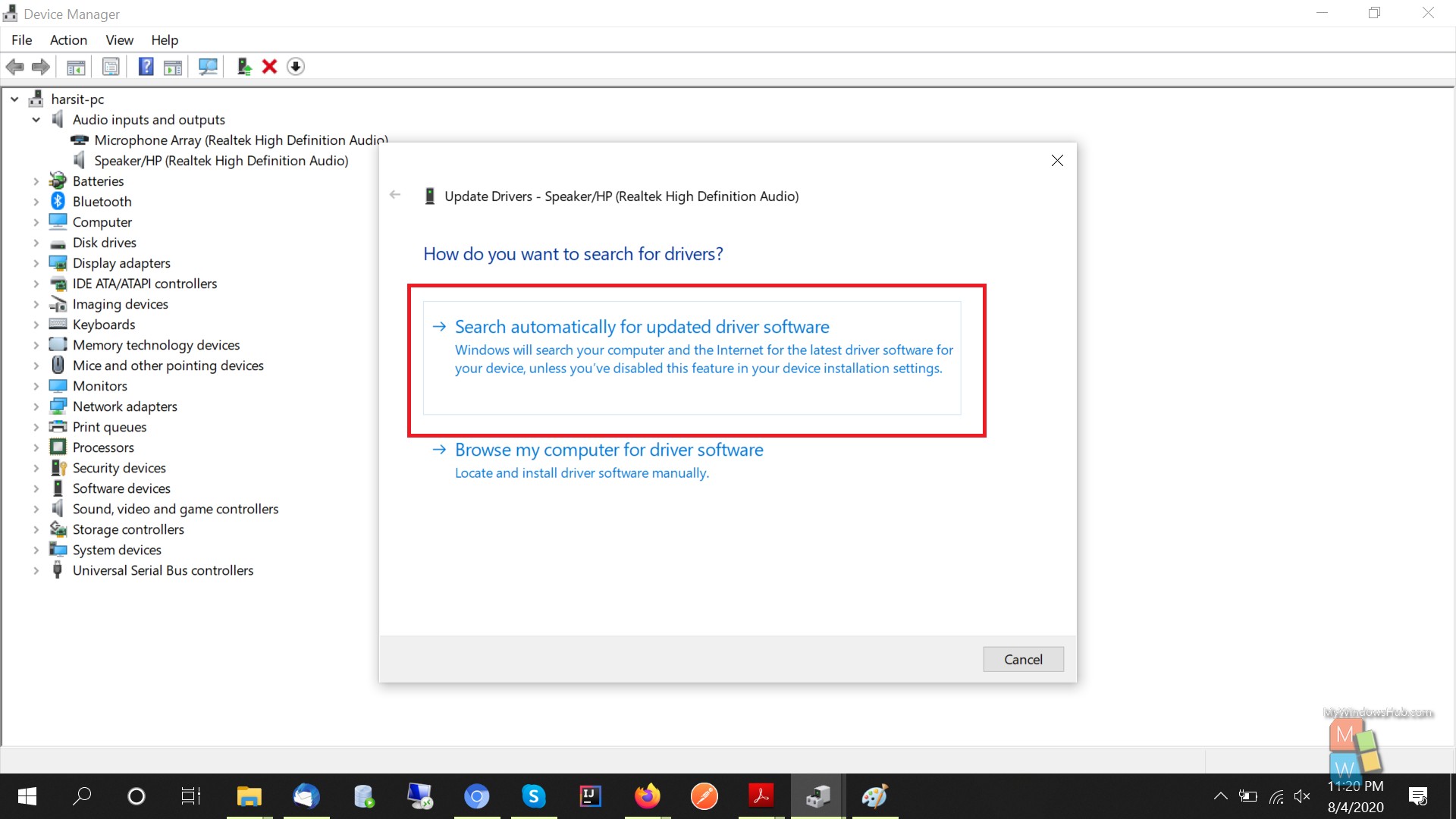Select Mice and other pointing devices

coord(168,366)
